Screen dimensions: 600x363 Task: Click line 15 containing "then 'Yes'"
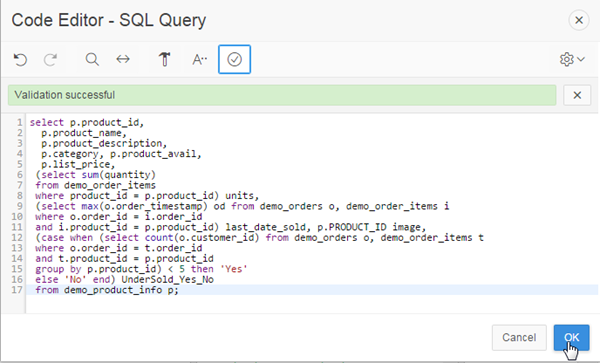(142, 269)
